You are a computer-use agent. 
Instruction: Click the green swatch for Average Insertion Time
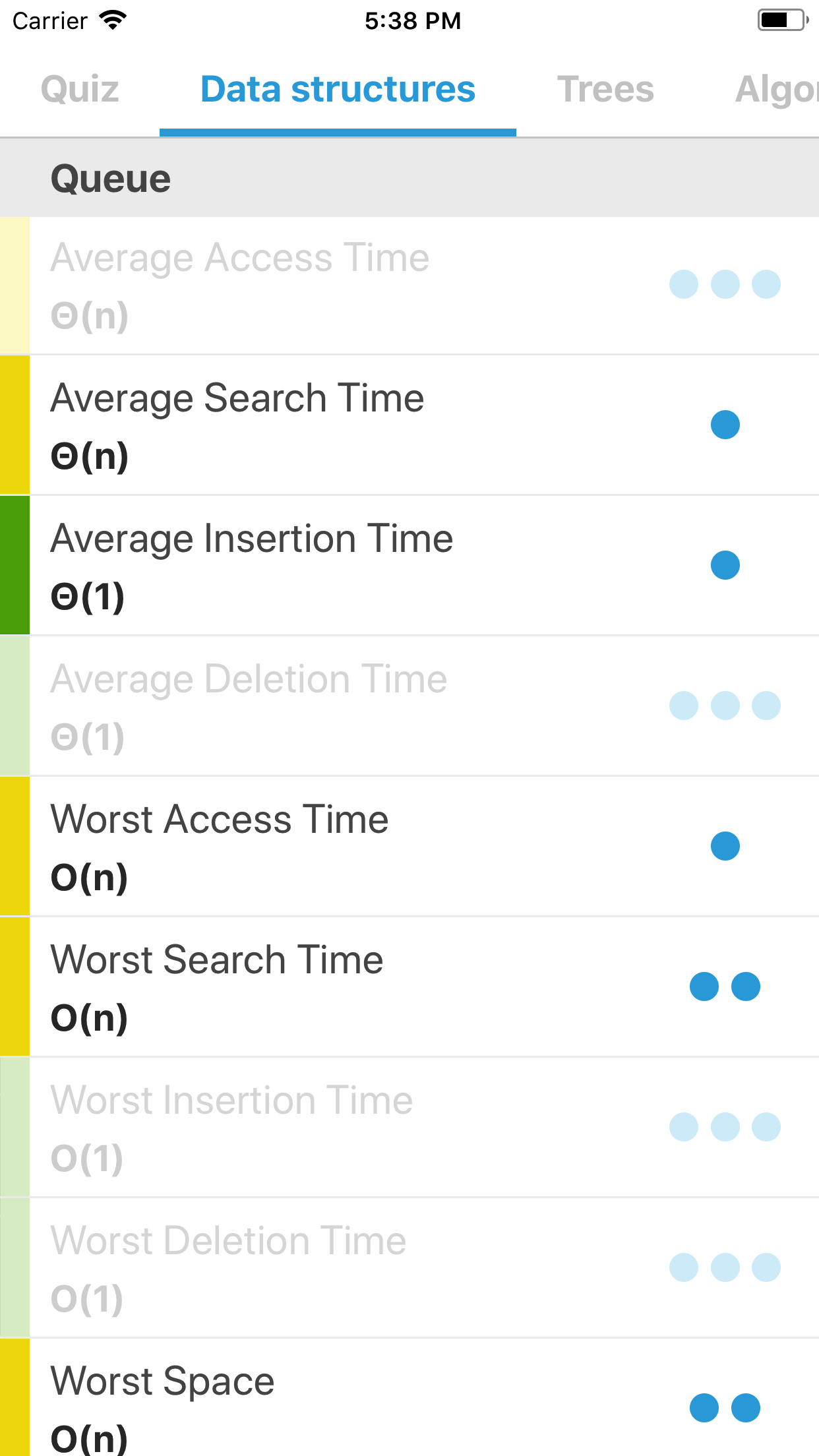click(15, 565)
